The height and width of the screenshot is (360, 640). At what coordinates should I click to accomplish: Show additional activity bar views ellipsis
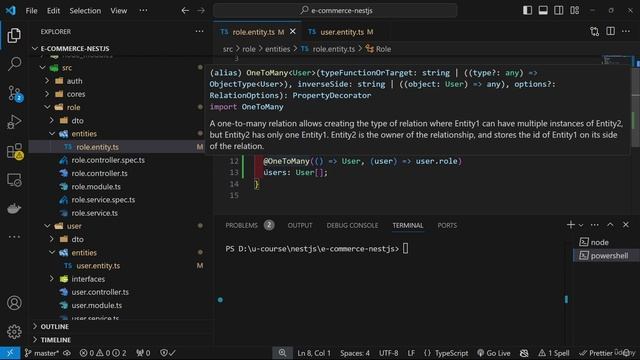tap(14, 237)
